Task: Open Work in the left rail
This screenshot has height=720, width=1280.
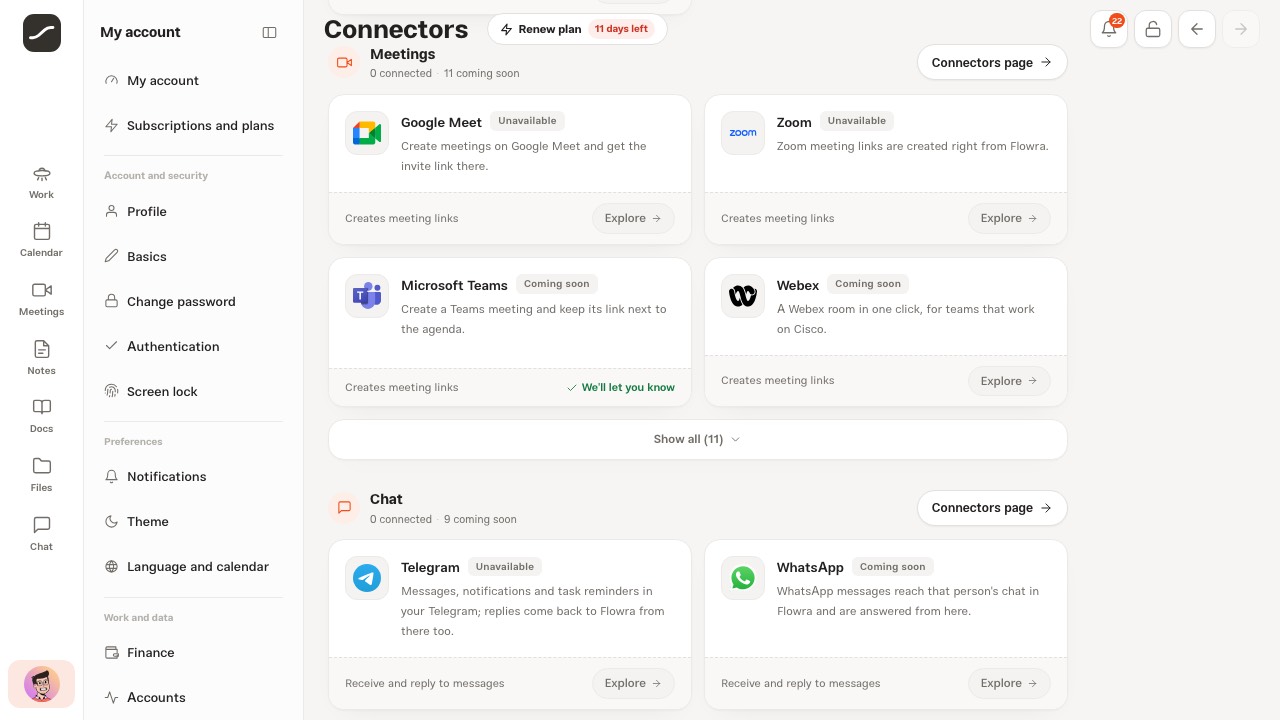Action: [41, 183]
